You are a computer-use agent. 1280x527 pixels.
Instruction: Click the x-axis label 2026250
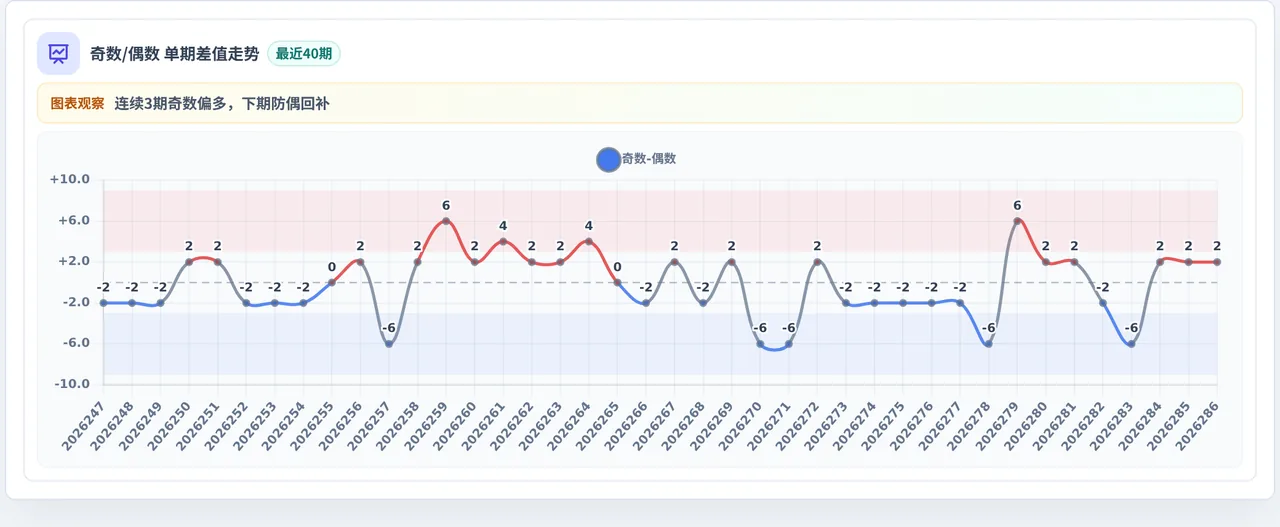pos(170,423)
